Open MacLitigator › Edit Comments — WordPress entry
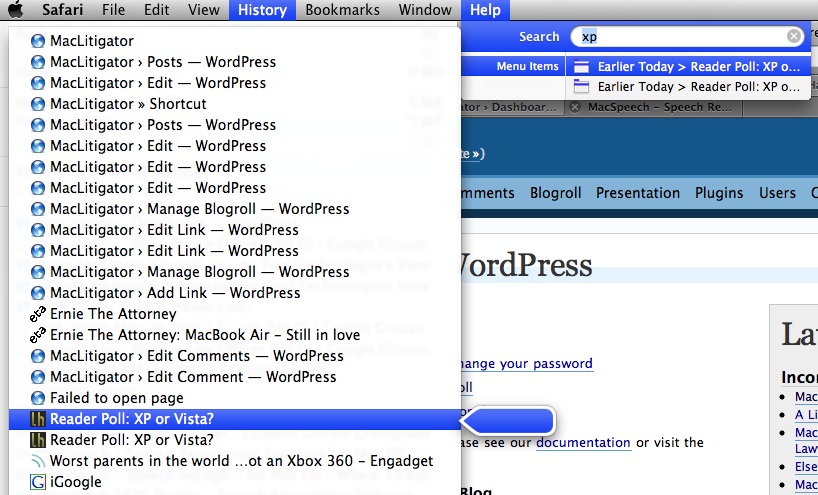Screen dimensions: 818x495 point(235,356)
